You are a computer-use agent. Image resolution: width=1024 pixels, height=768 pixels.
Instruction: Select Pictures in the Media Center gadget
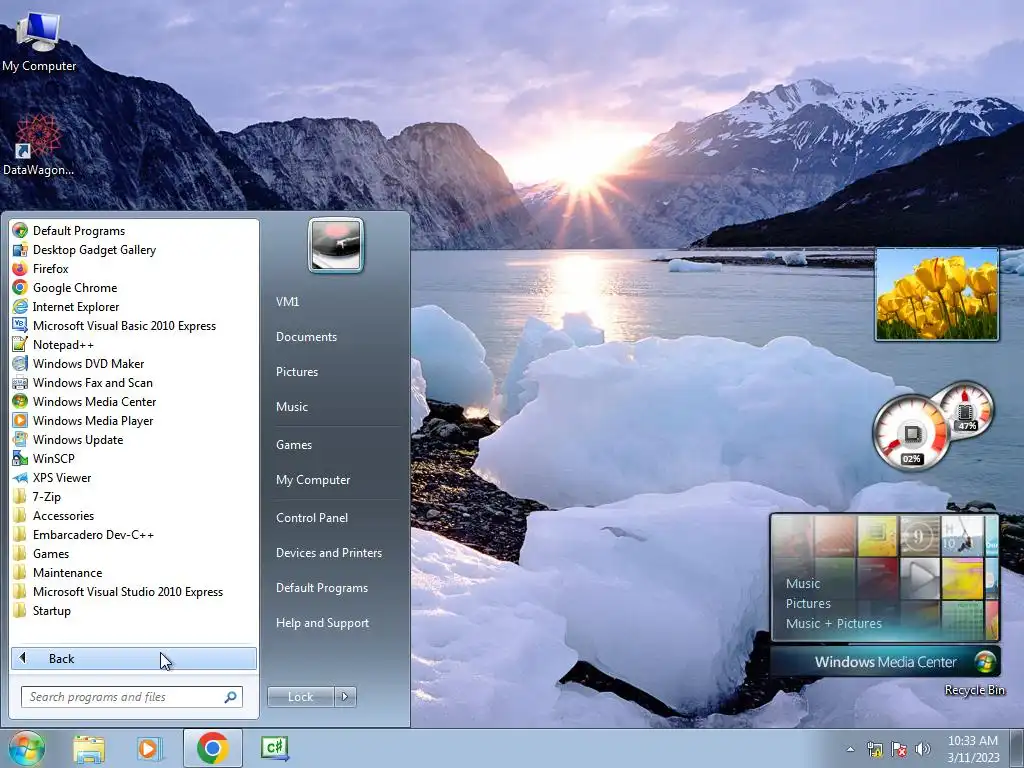(808, 603)
